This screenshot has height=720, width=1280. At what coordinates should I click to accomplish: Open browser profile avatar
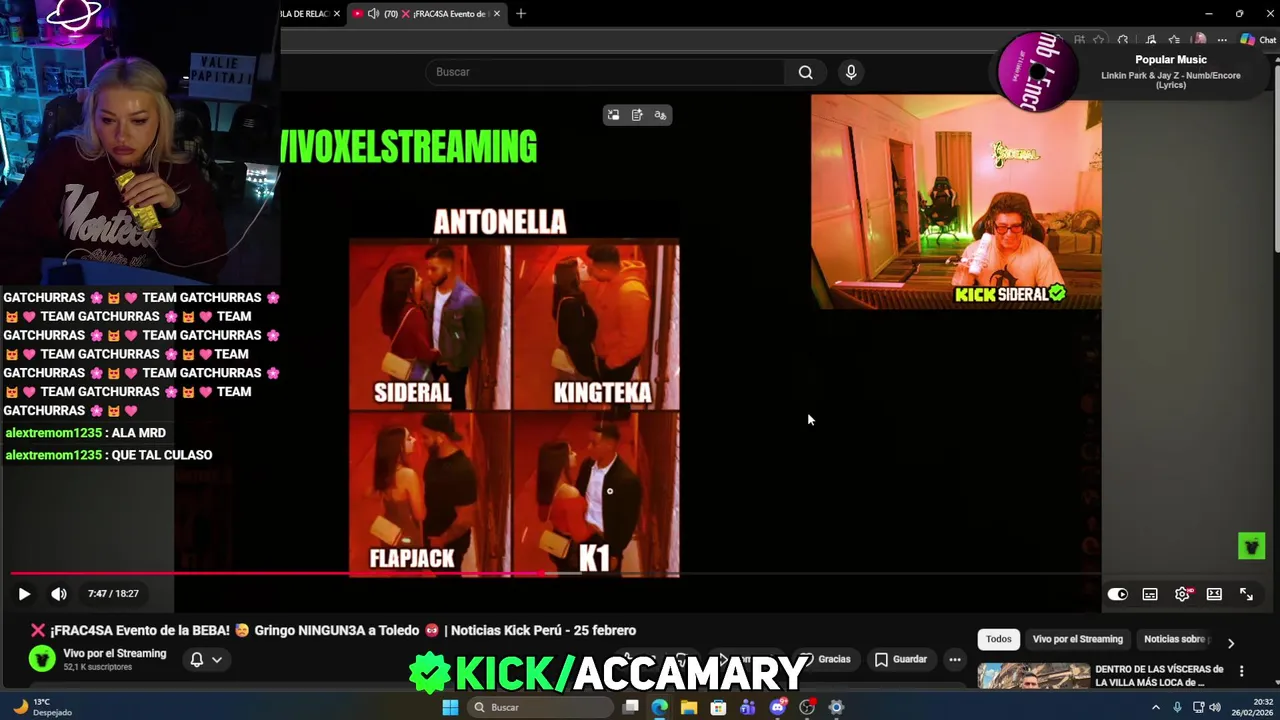[1199, 40]
